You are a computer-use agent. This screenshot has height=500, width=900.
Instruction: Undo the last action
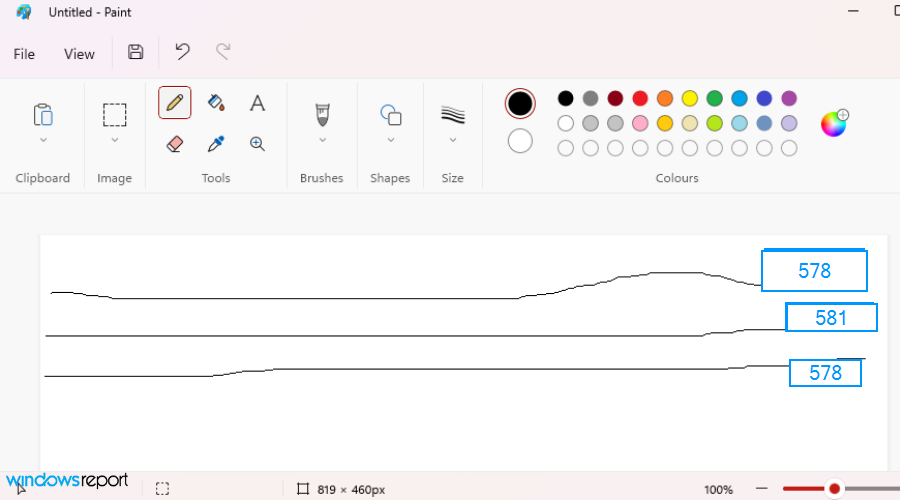click(182, 53)
